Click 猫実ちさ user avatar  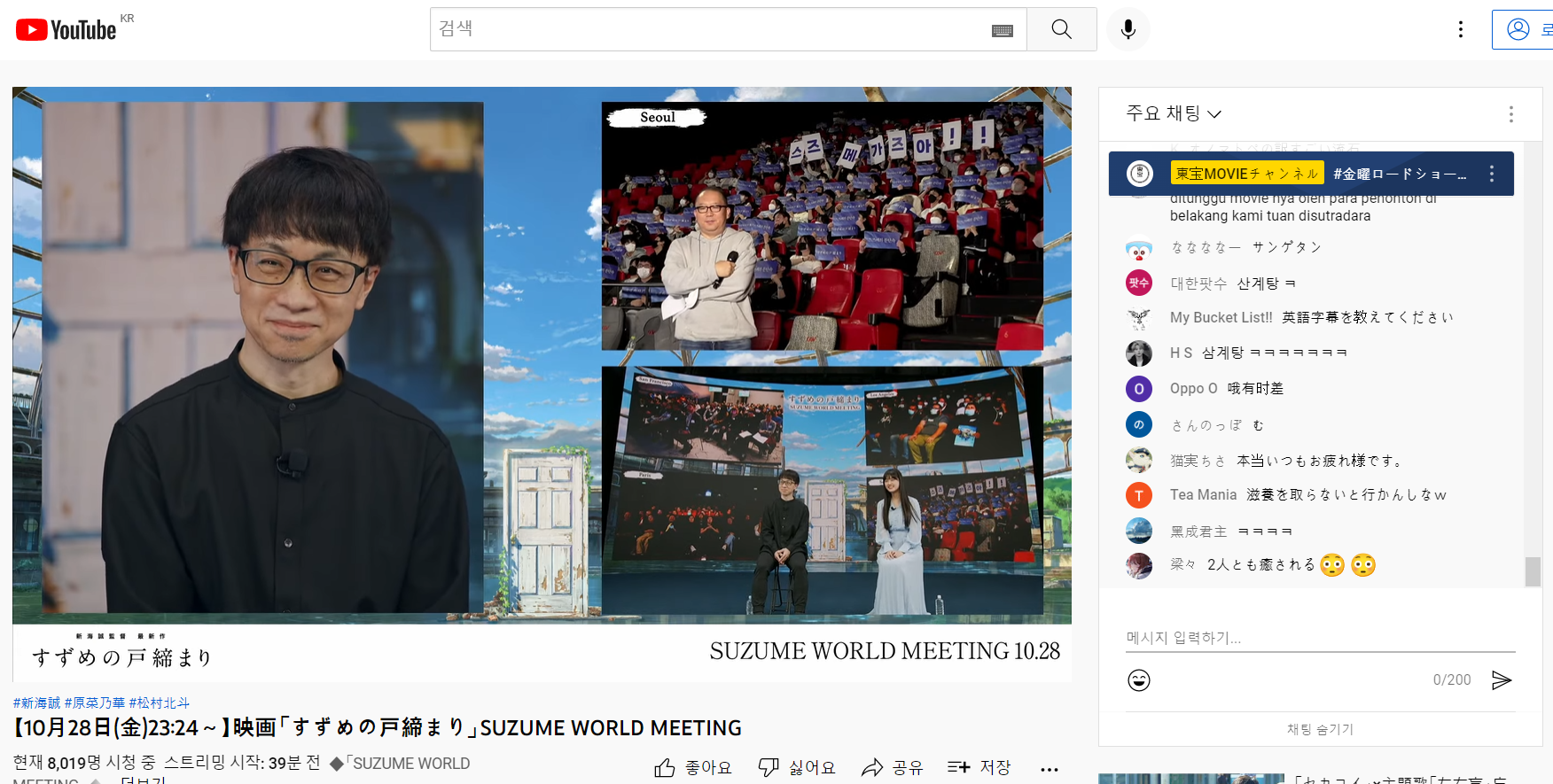tap(1139, 460)
